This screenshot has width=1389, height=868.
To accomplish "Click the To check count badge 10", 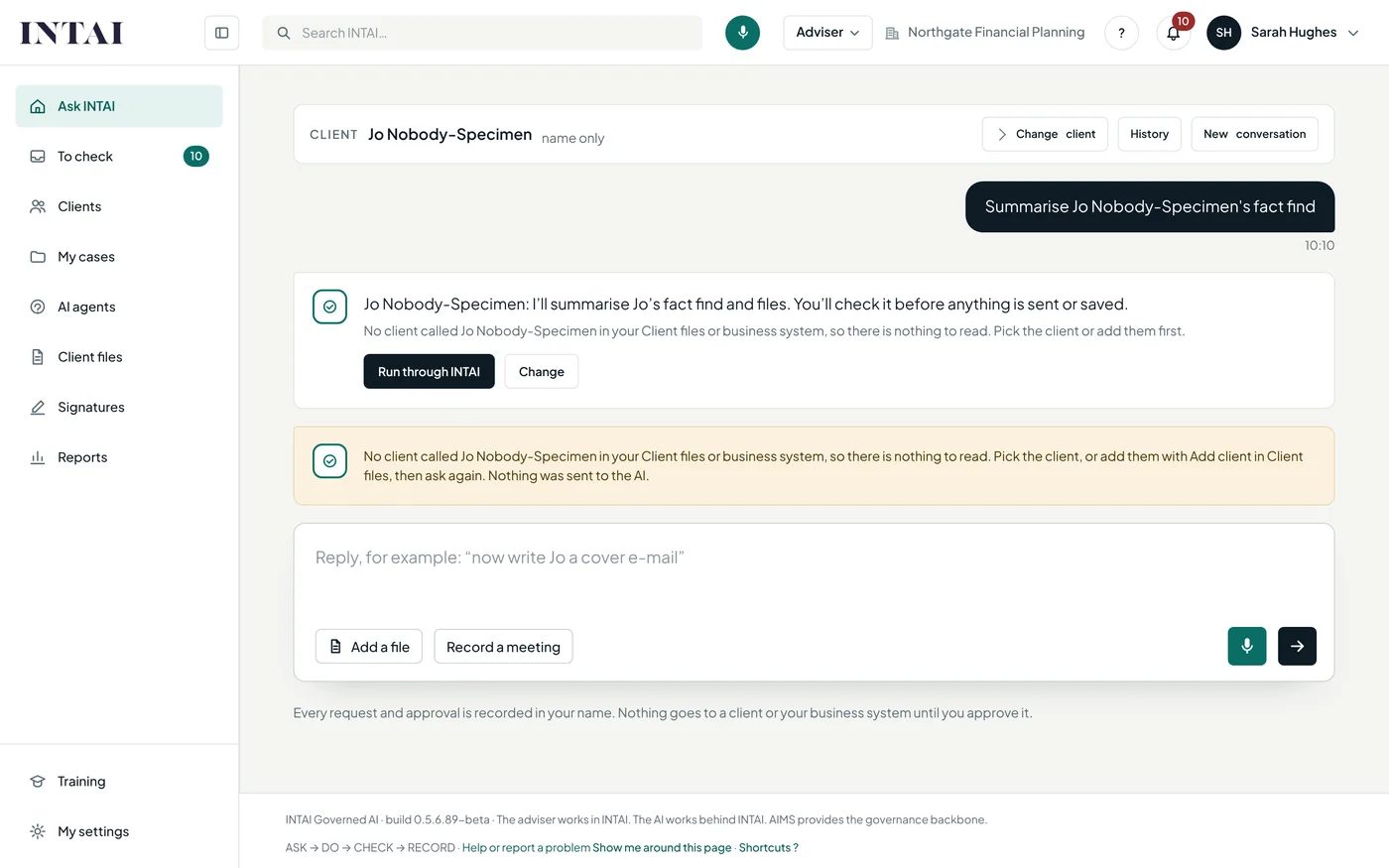I will click(196, 157).
